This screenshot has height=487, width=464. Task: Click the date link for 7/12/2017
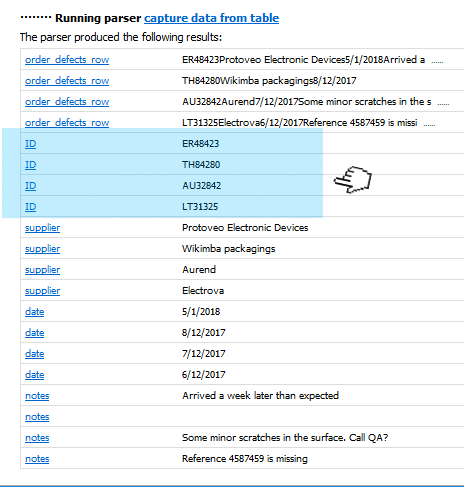34,354
